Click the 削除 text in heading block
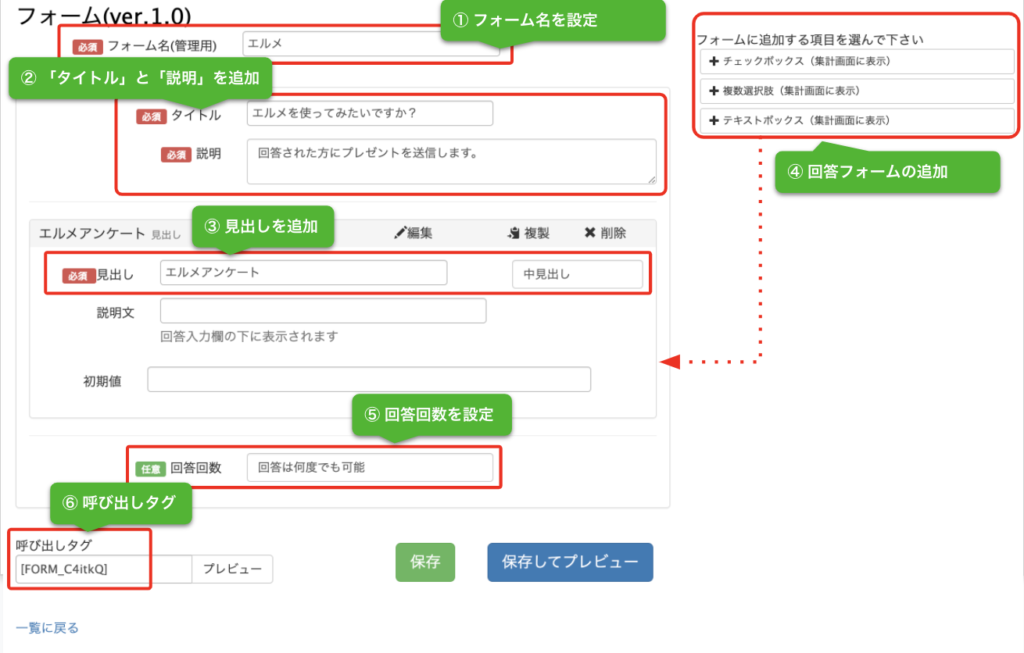This screenshot has height=653, width=1024. click(613, 233)
